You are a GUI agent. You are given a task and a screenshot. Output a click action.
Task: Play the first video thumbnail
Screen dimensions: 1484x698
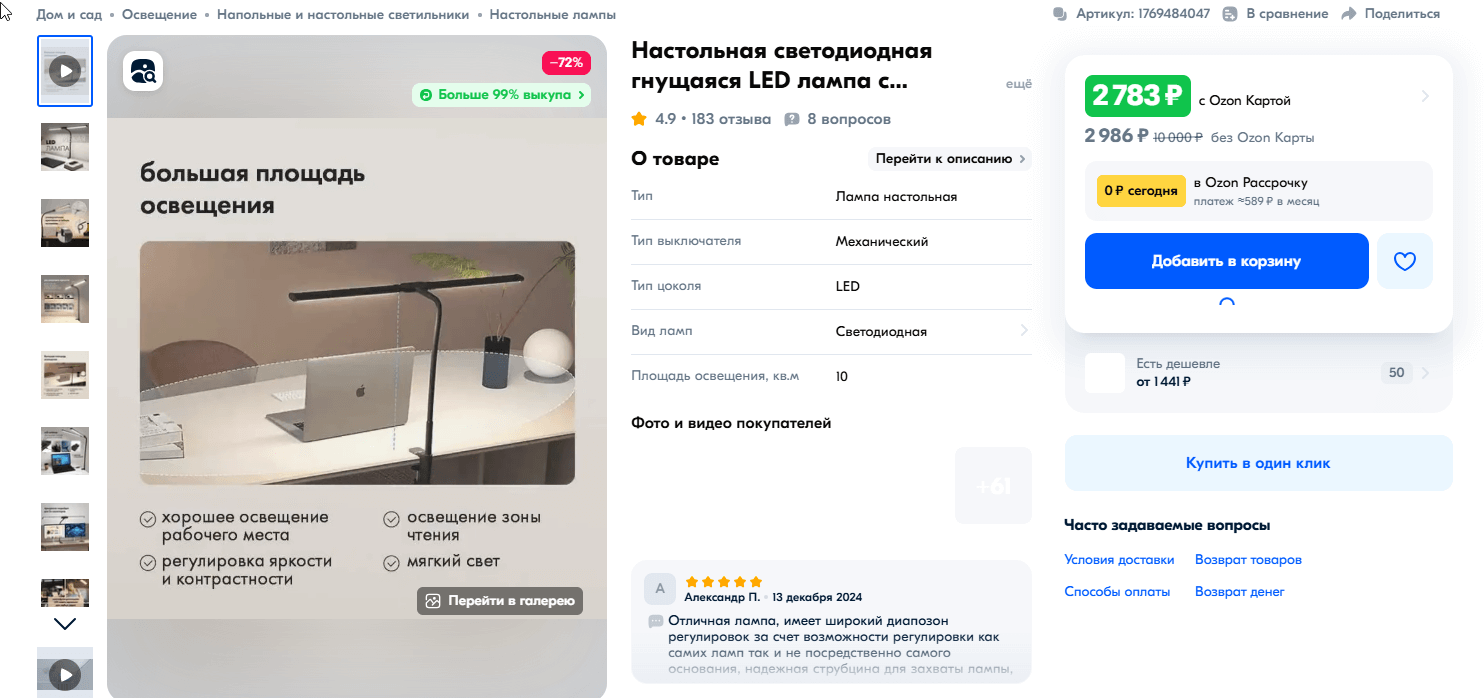tap(65, 71)
